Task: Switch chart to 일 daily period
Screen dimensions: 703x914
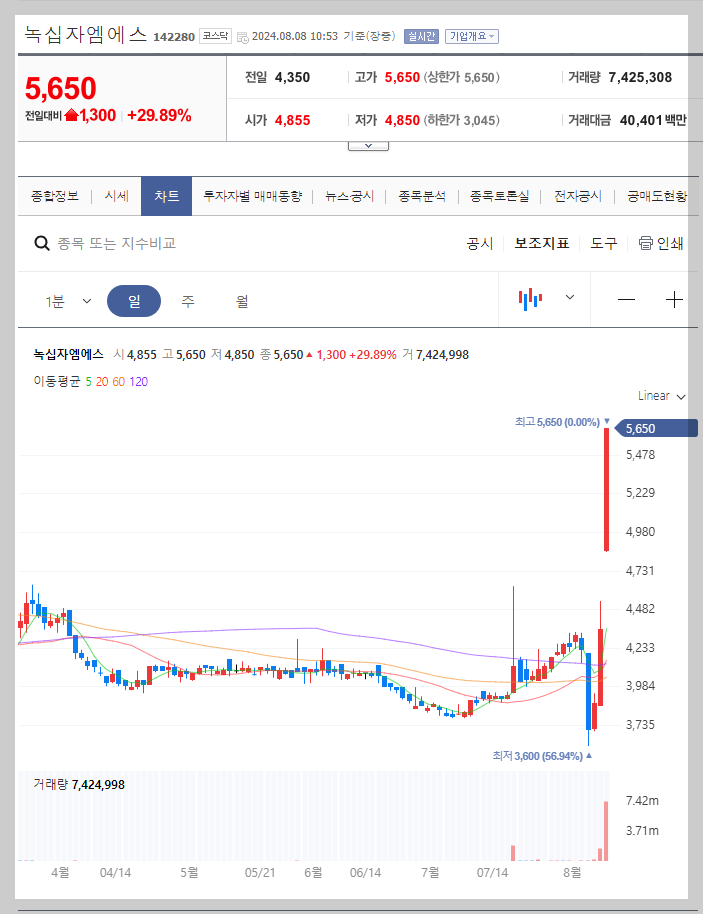Action: 134,300
